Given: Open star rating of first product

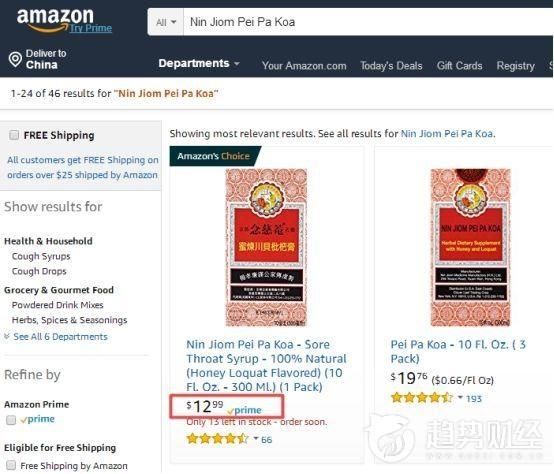Looking at the screenshot, I should point(218,439).
